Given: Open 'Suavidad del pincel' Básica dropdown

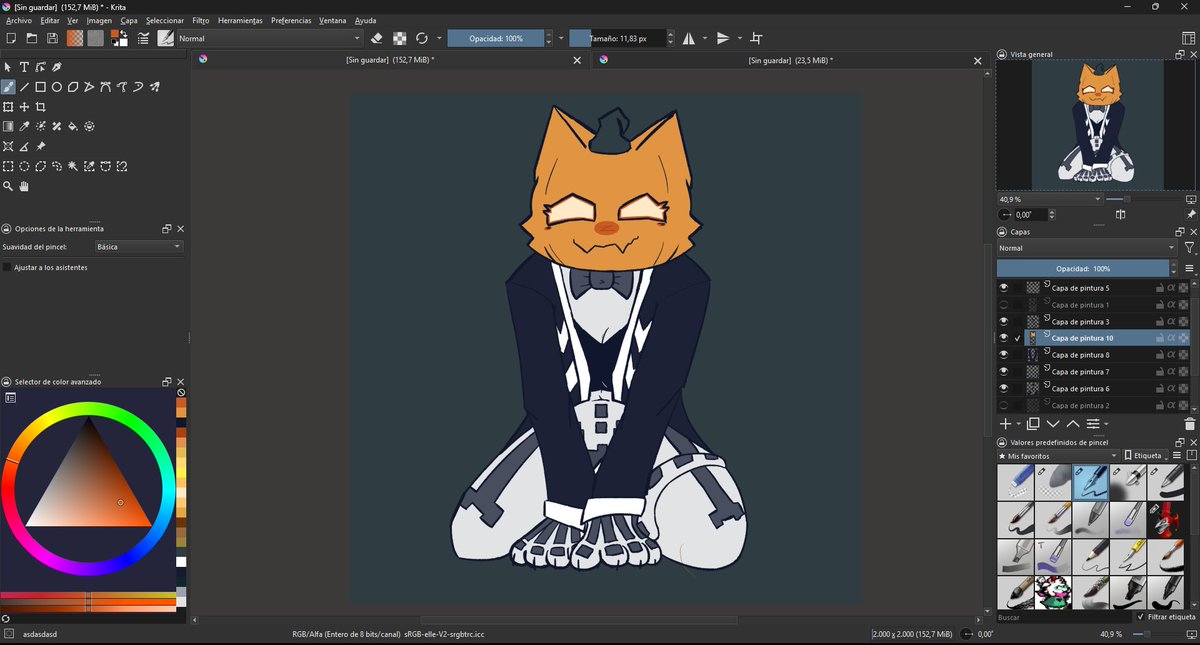Looking at the screenshot, I should 139,246.
